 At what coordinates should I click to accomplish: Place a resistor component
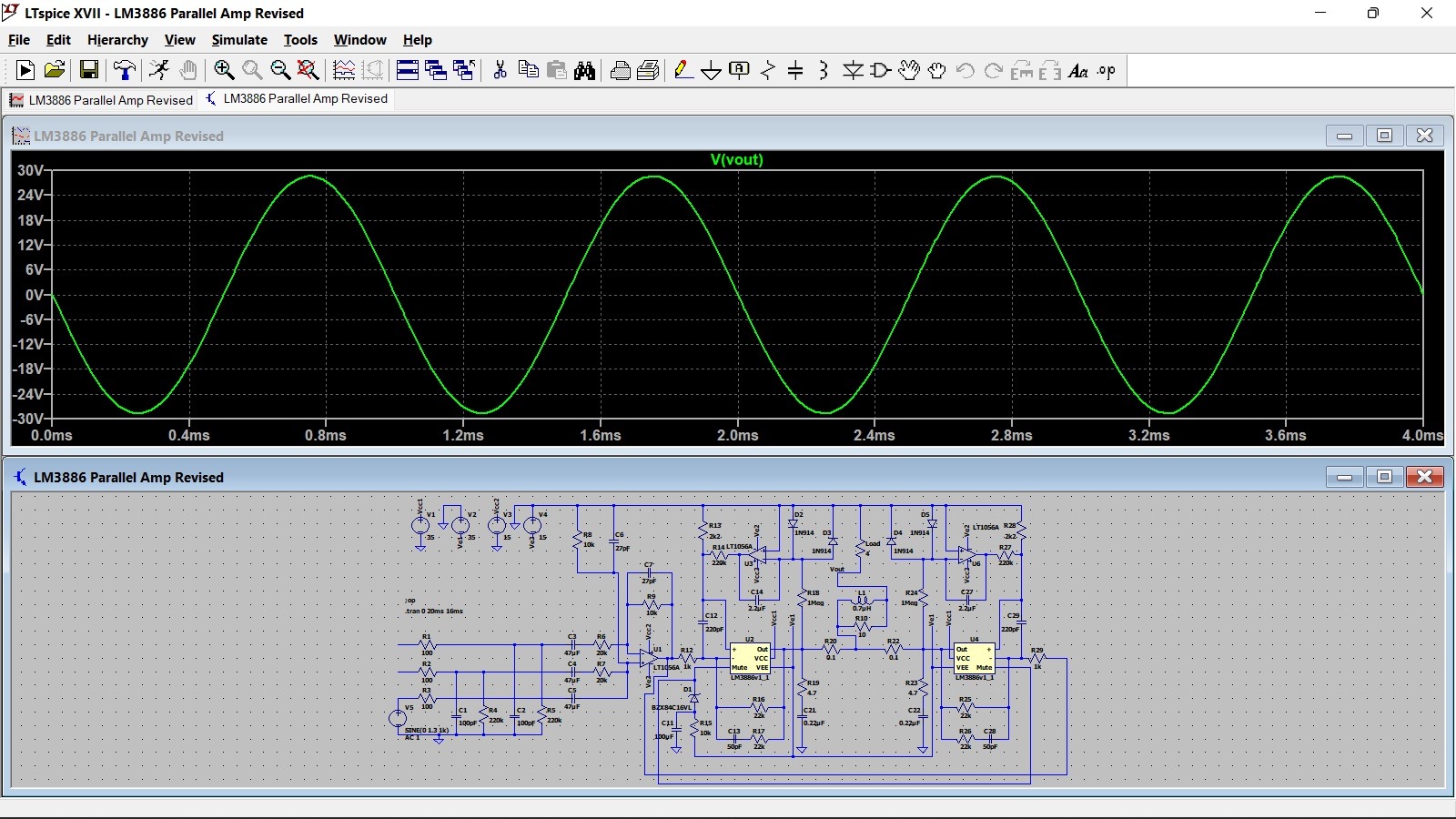(x=768, y=70)
